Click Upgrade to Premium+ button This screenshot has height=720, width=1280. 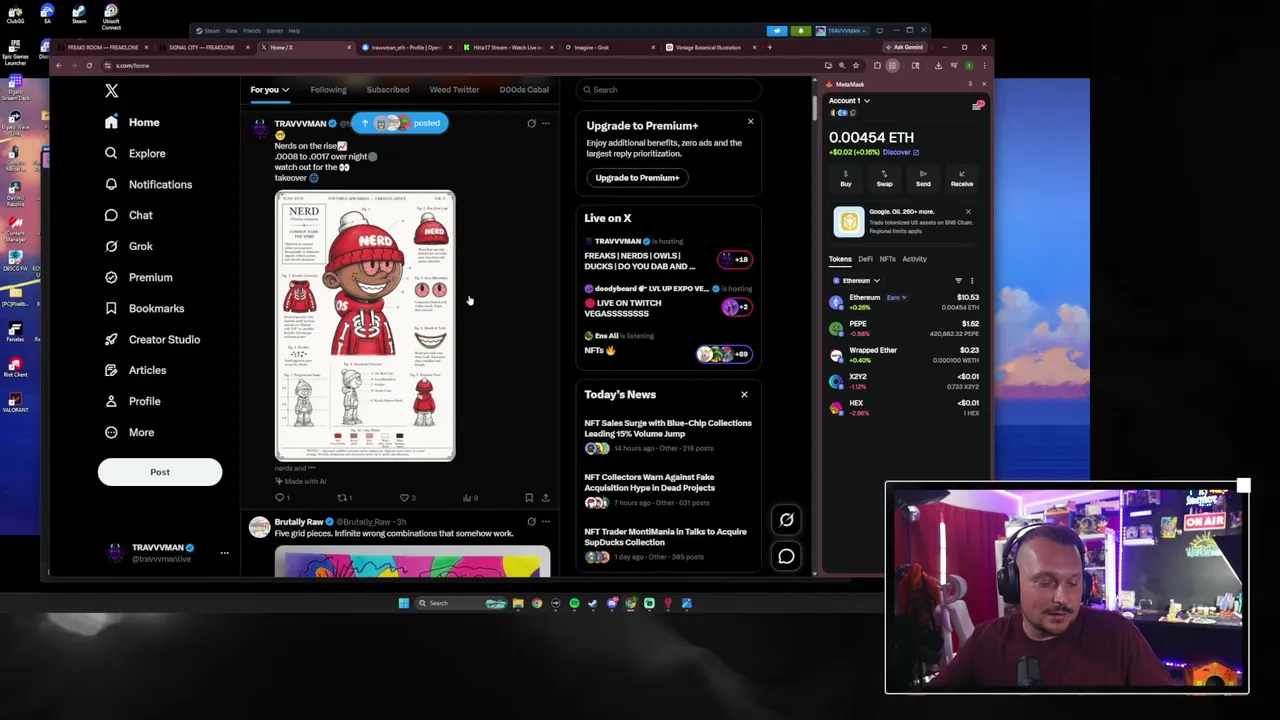(637, 178)
